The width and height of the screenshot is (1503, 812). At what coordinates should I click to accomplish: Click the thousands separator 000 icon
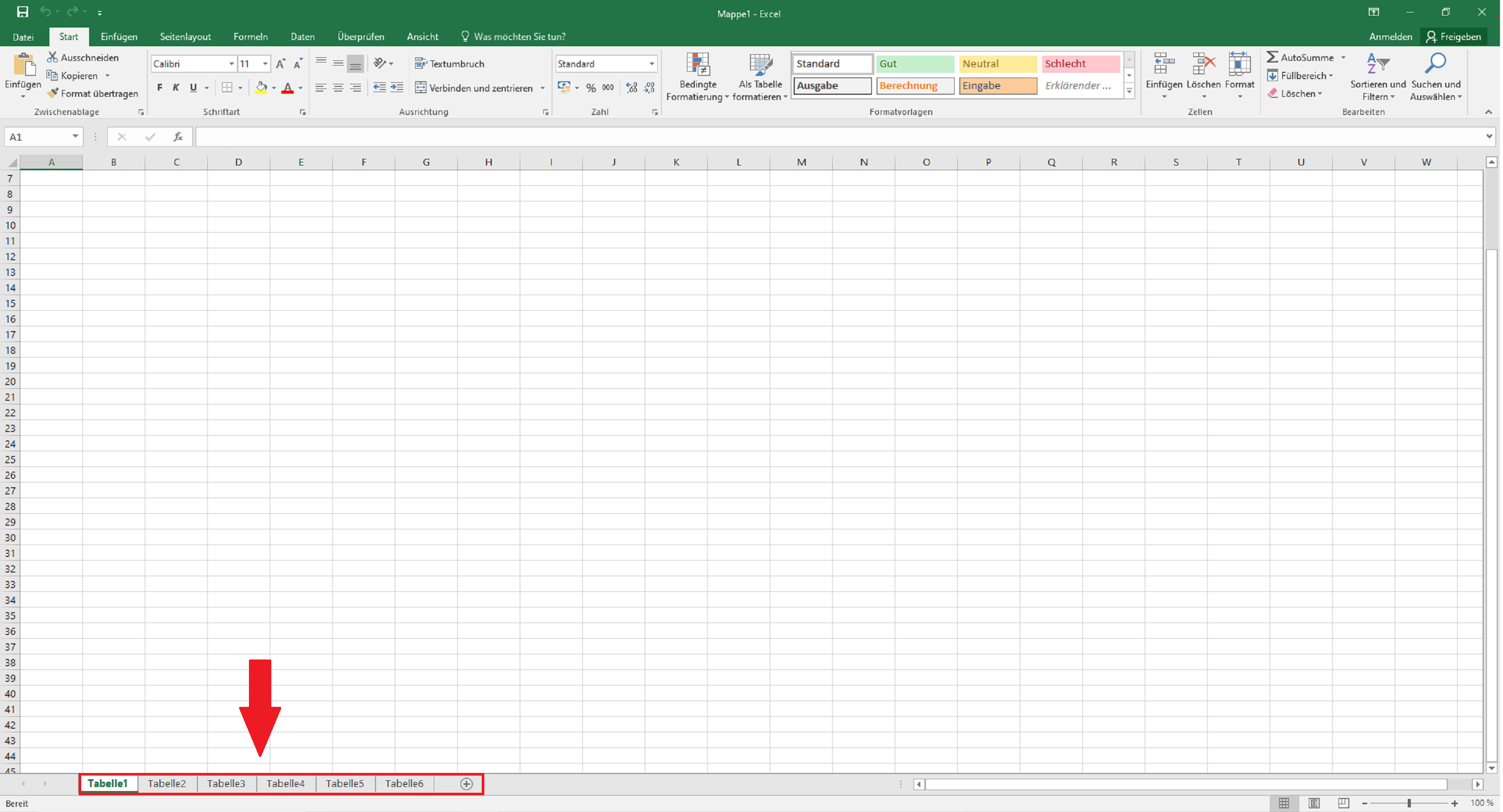tap(608, 87)
